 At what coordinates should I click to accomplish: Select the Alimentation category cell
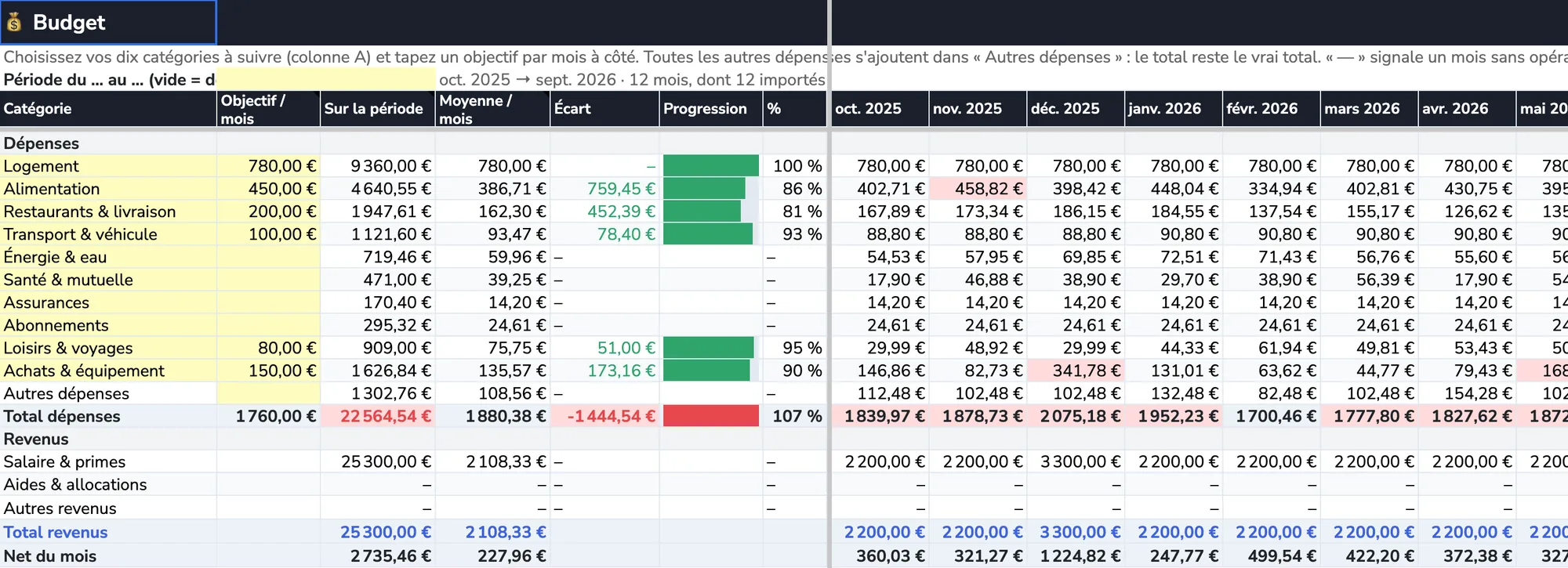108,189
